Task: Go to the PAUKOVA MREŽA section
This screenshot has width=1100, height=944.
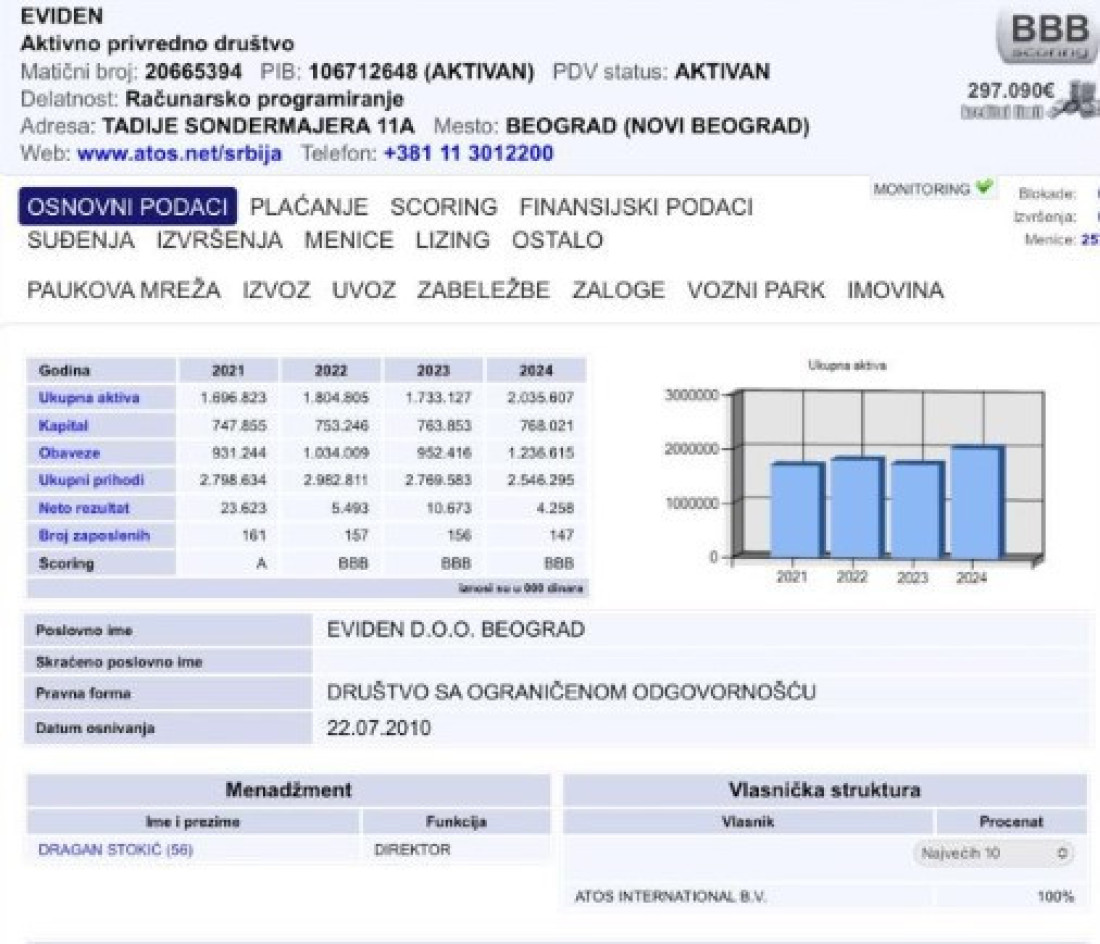Action: click(124, 290)
